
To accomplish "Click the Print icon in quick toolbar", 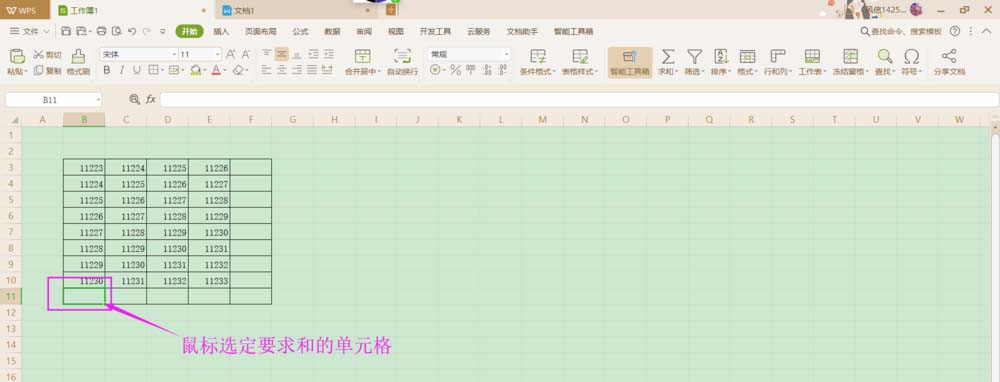I will click(101, 31).
